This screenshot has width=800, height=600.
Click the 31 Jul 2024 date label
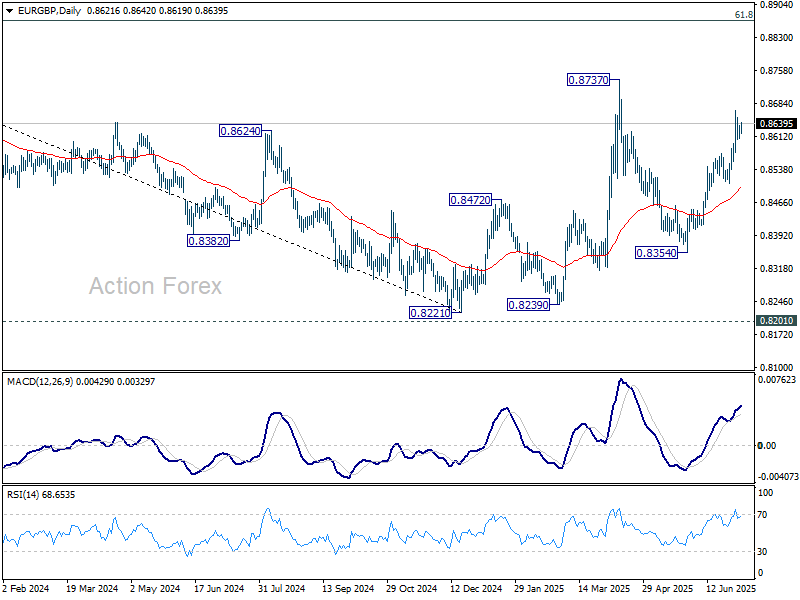tap(282, 588)
